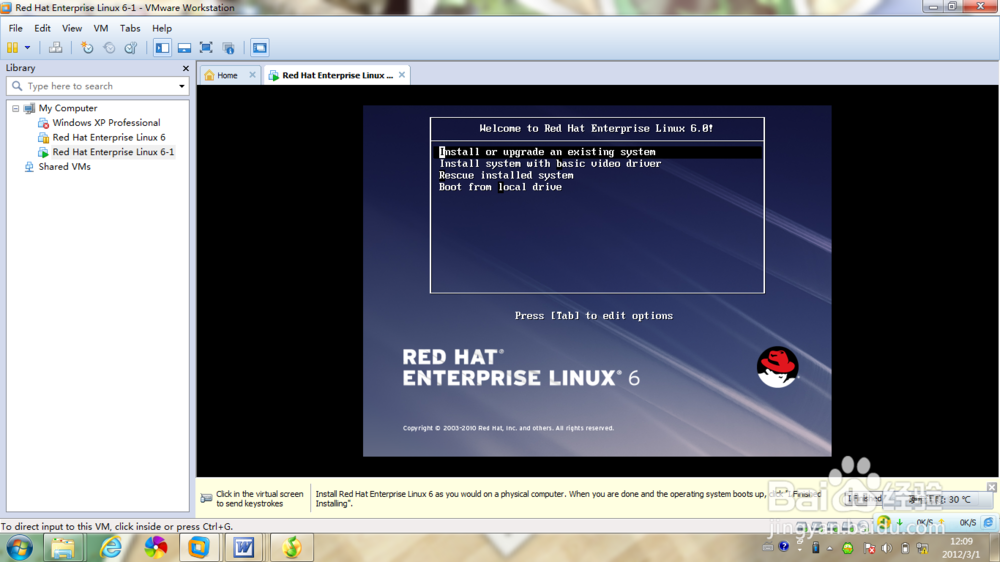Click the Internet Explorer icon in speed widget
Screen dimensions: 1000x562
(x=988, y=522)
